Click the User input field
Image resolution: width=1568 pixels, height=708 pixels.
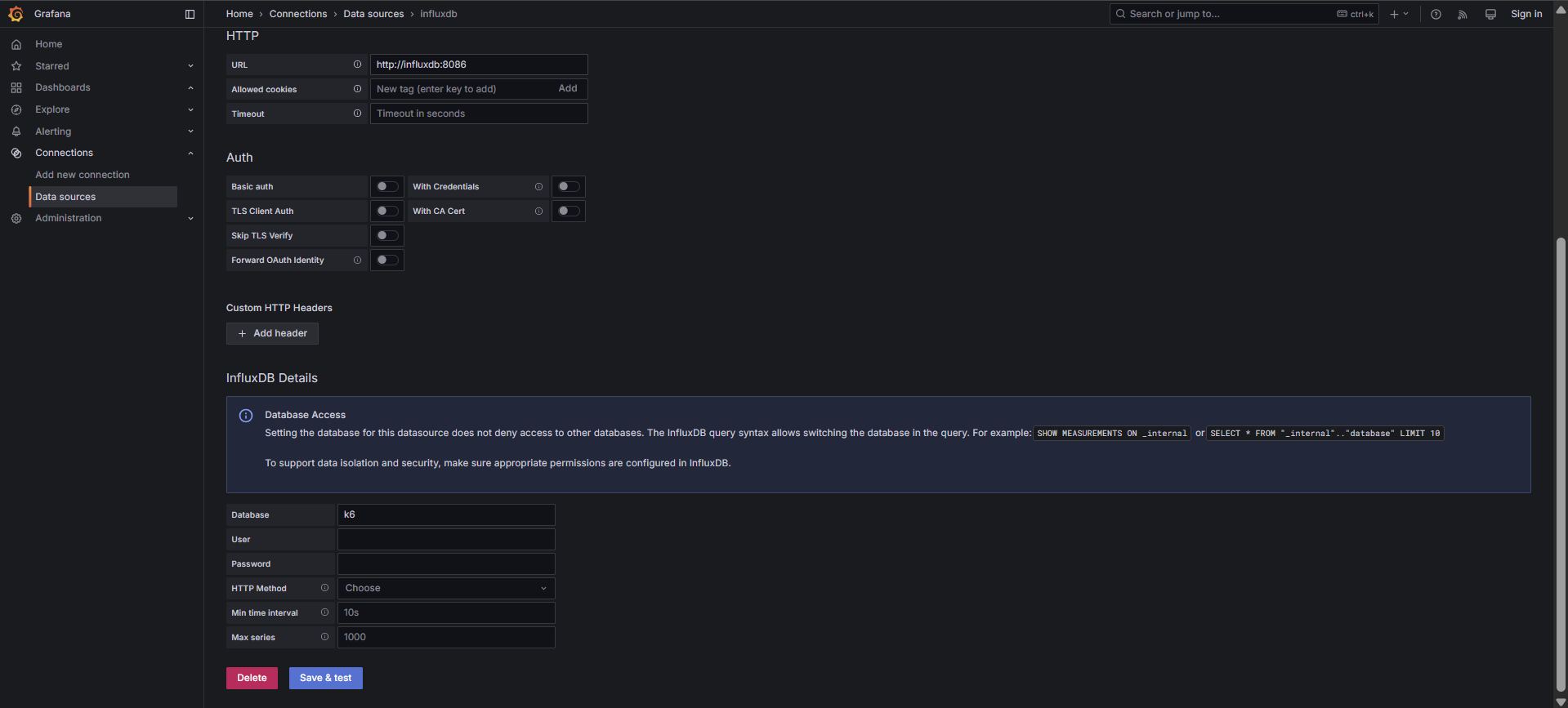pyautogui.click(x=446, y=539)
